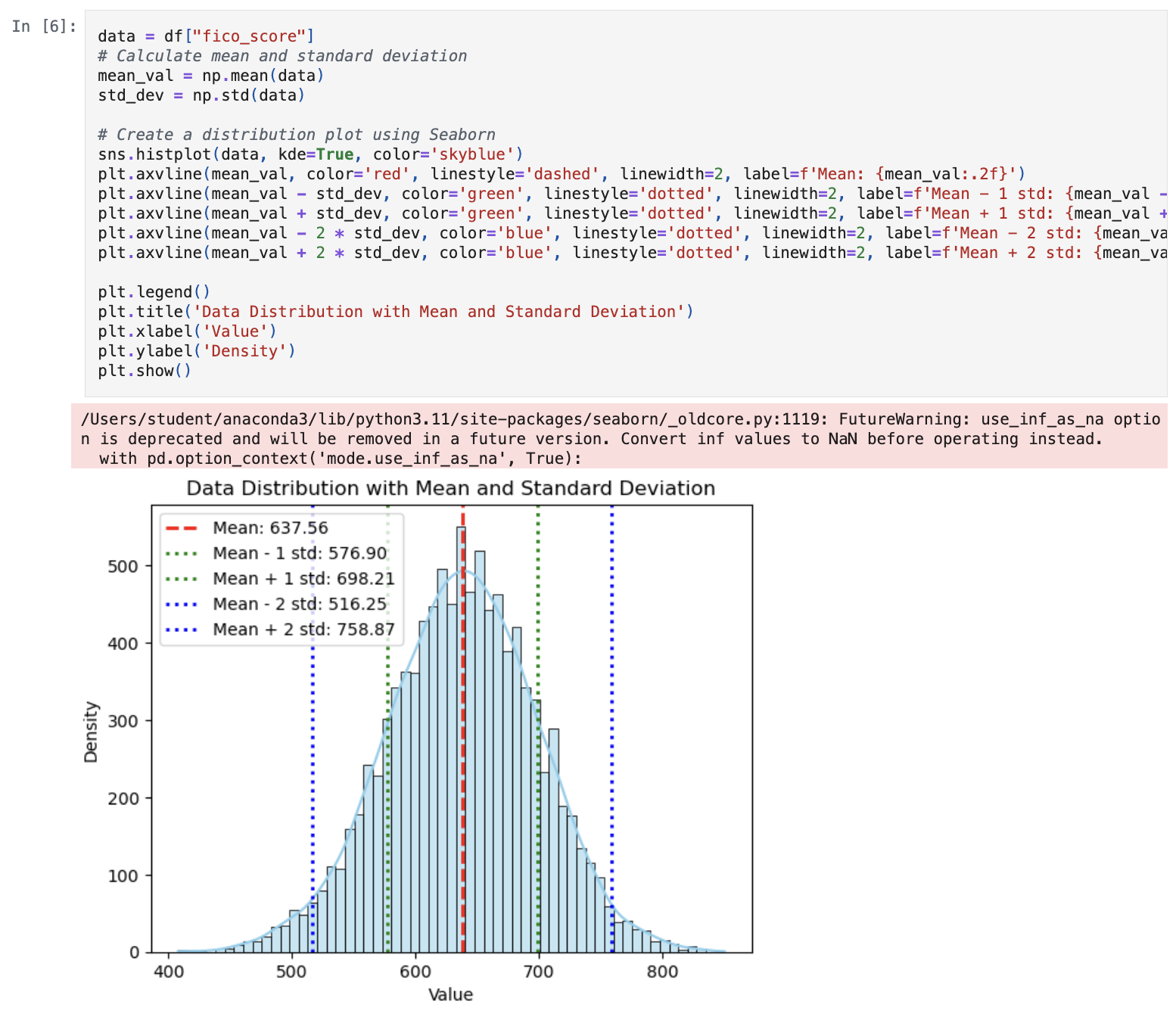Click comment 'Create a distribution plot using Seaborn'

pyautogui.click(x=297, y=135)
